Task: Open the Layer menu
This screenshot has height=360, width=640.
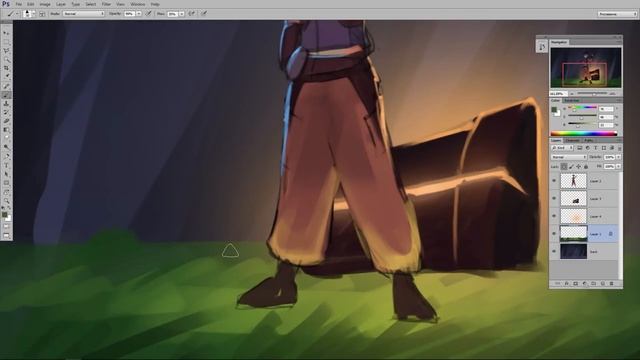Action: tap(61, 4)
